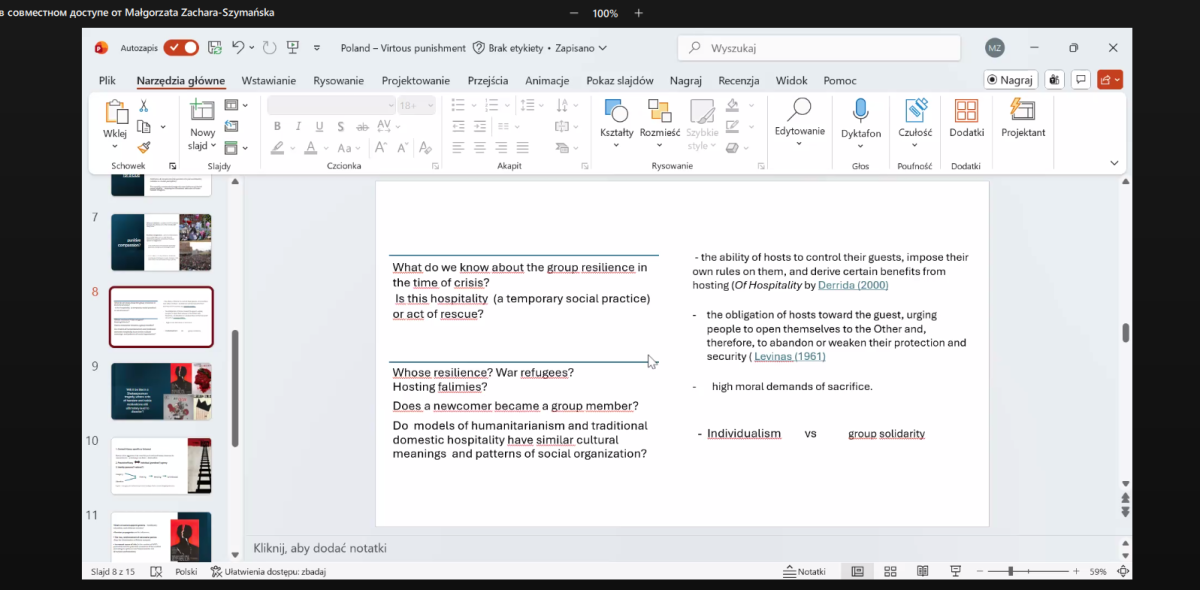Switch to slide sorter view in status bar
The image size is (1200, 590).
(890, 571)
